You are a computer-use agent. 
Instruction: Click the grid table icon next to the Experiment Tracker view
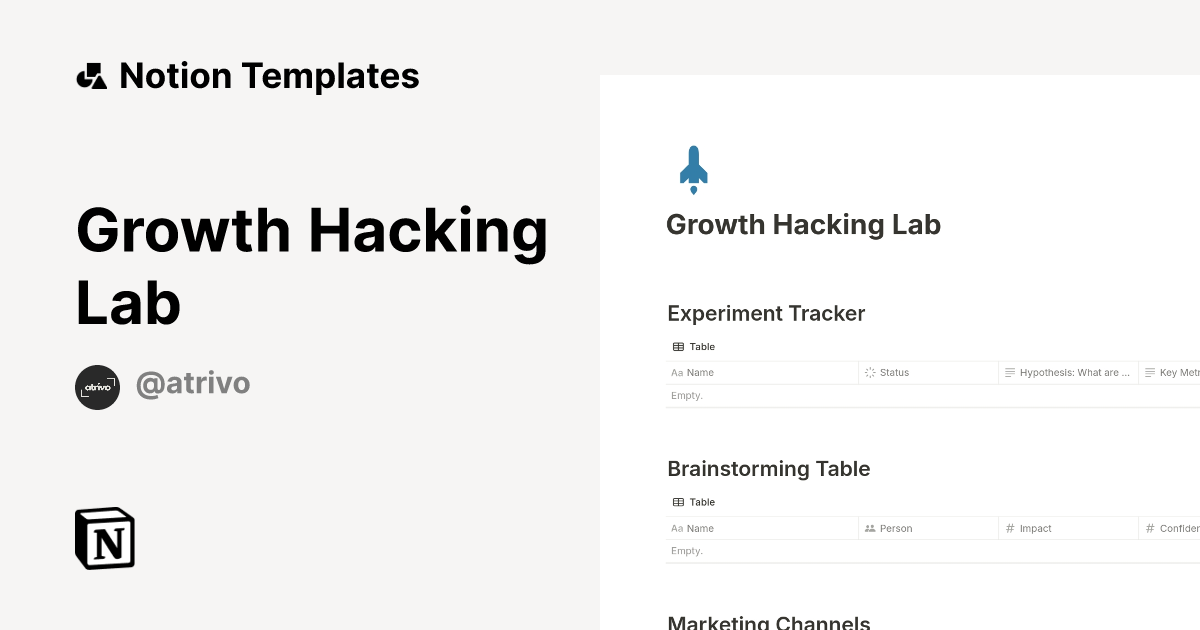(x=677, y=346)
